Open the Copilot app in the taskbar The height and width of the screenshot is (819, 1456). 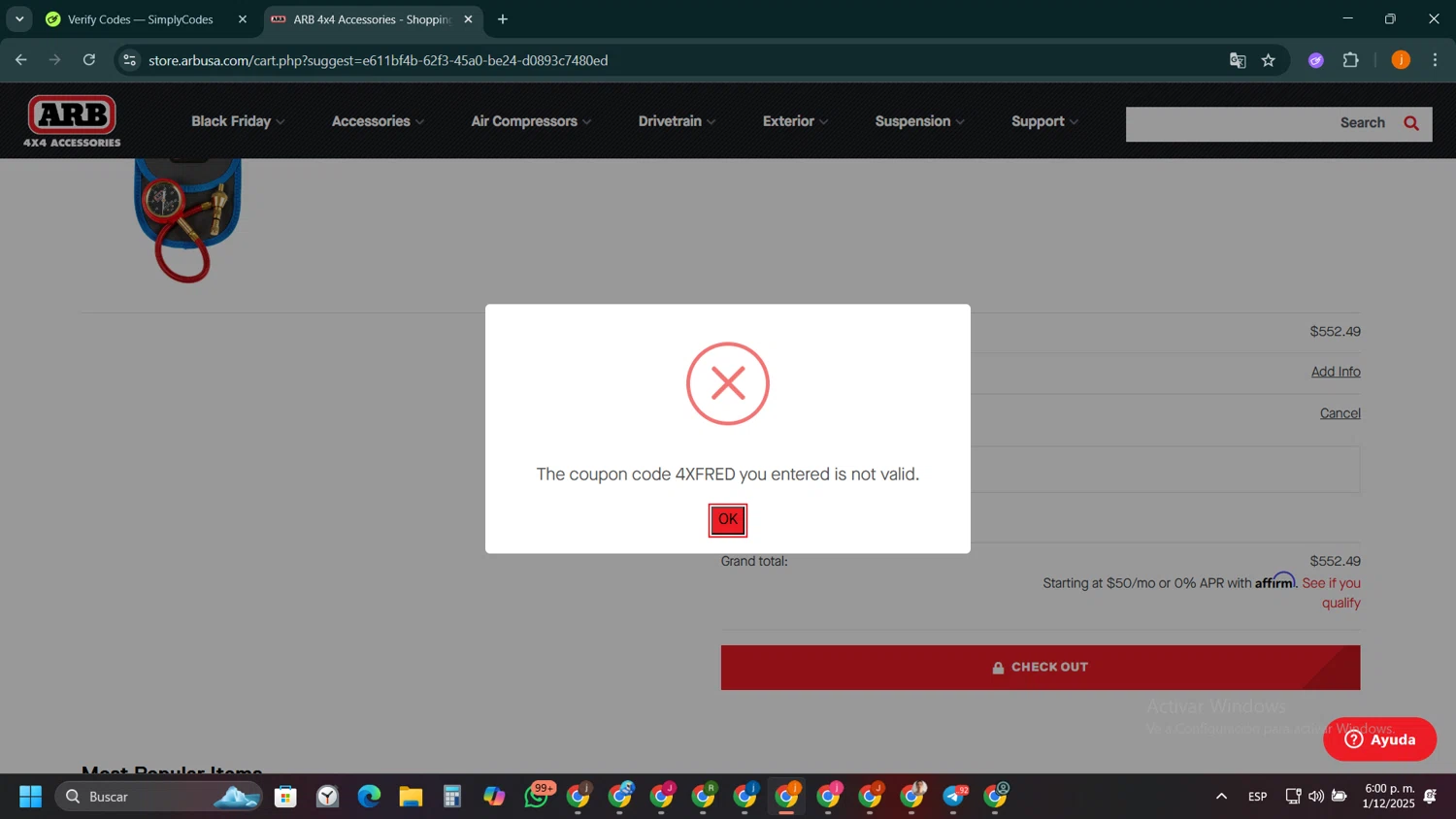click(494, 797)
